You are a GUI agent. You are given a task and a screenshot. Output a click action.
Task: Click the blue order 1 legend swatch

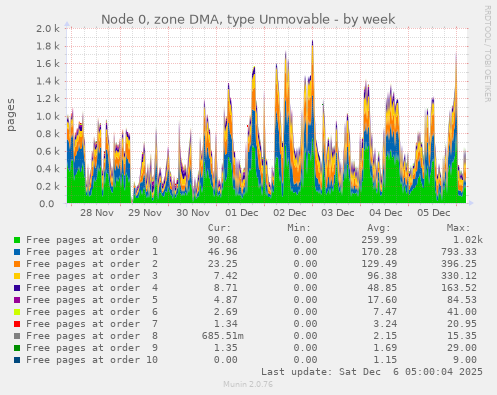coord(17,252)
